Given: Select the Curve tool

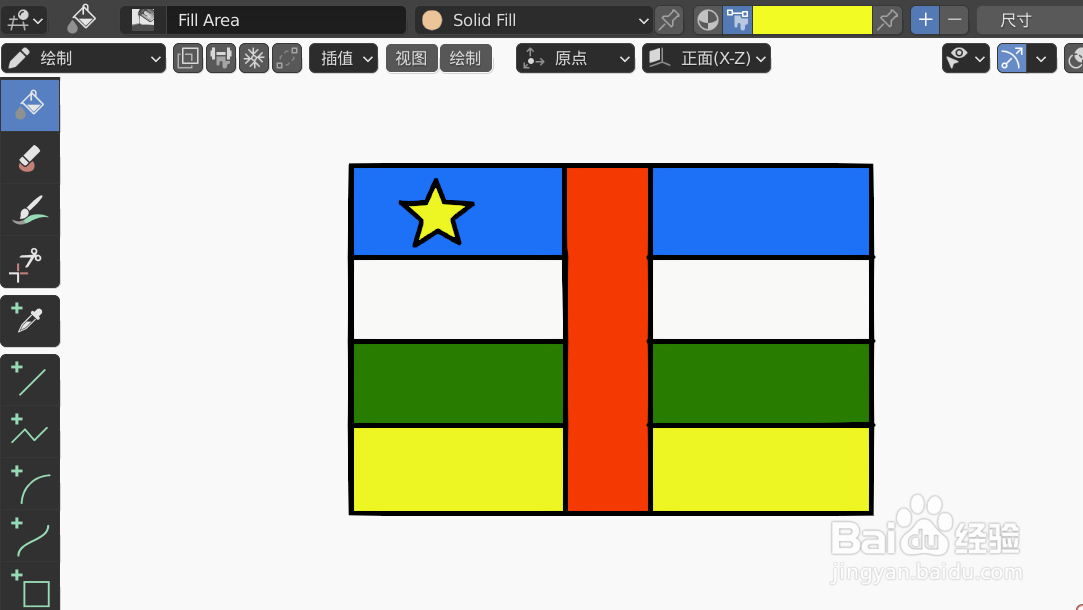Looking at the screenshot, I should [30, 537].
